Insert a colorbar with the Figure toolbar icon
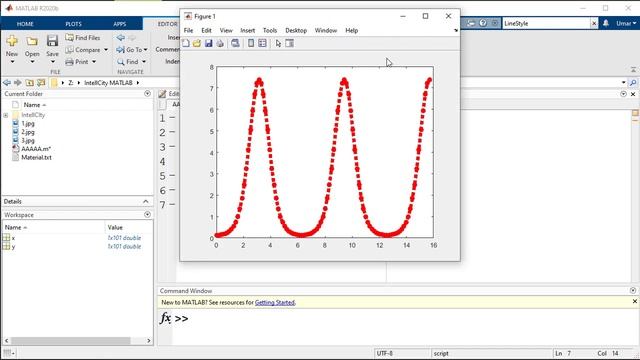 click(251, 43)
